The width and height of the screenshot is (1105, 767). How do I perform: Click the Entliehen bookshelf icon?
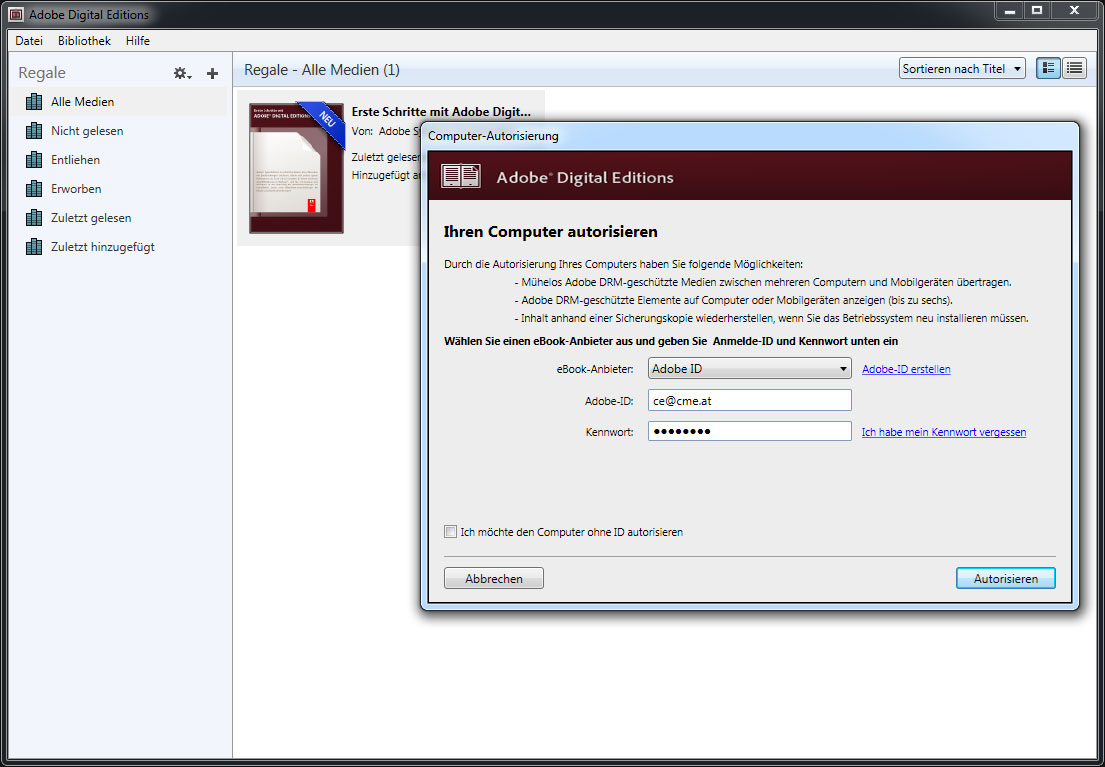(x=34, y=160)
